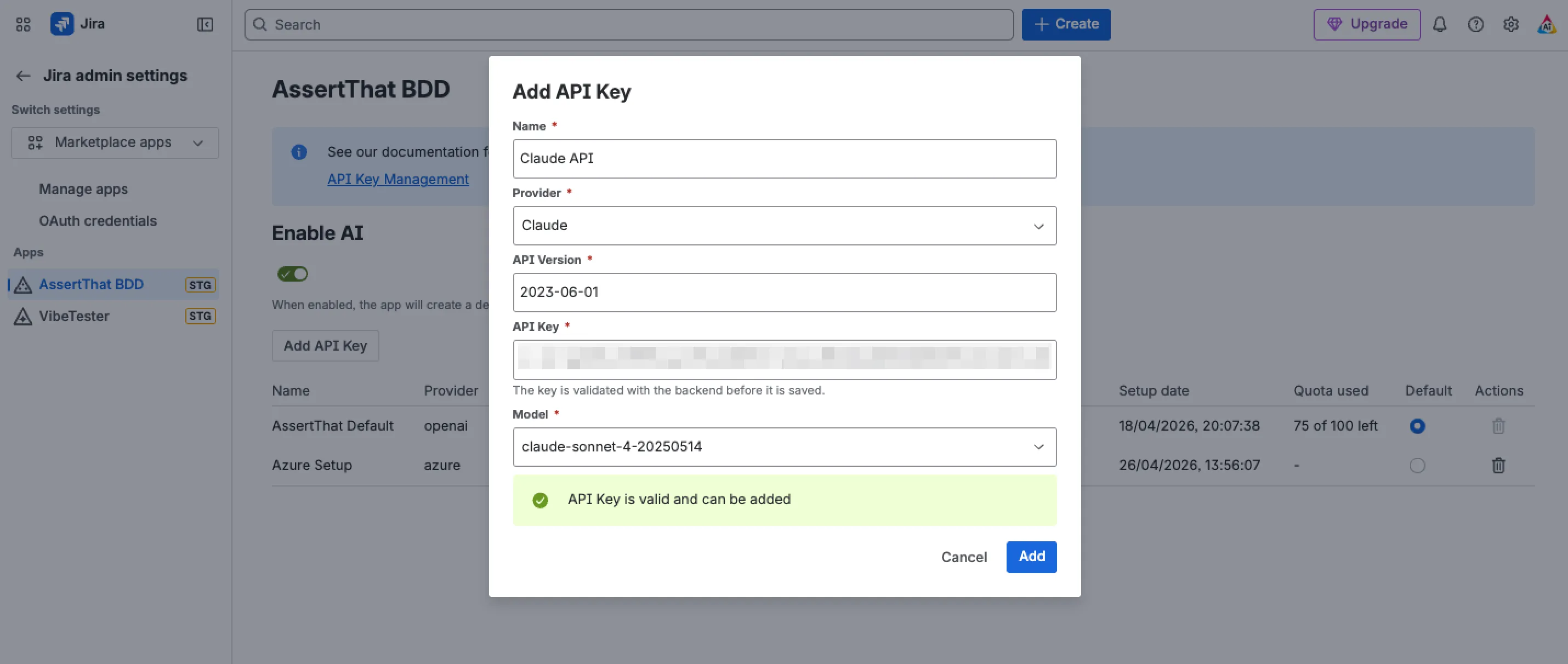Click the Name field containing Claude API
The height and width of the screenshot is (664, 1568).
[785, 159]
